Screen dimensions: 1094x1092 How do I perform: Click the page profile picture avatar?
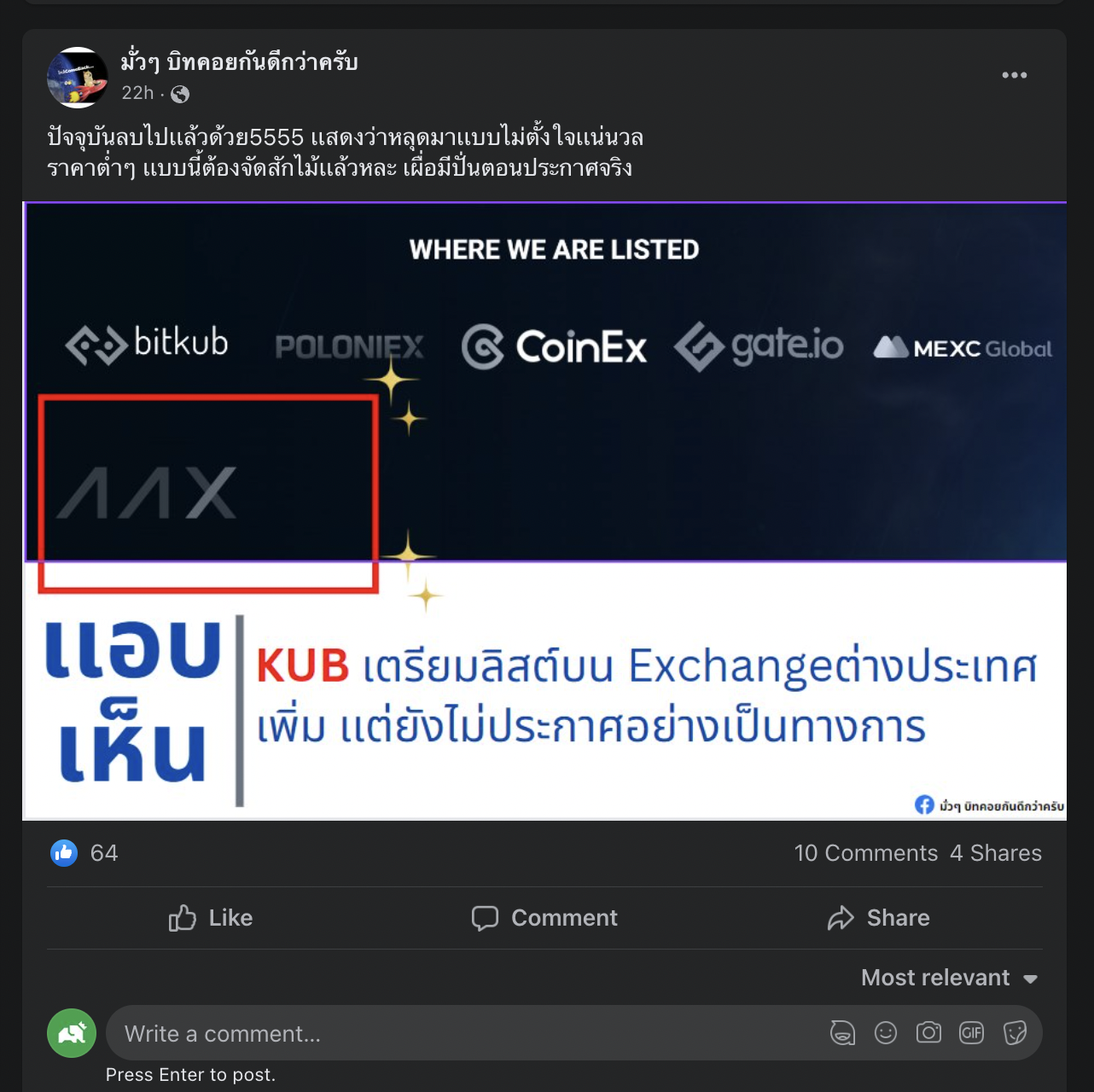[x=78, y=78]
